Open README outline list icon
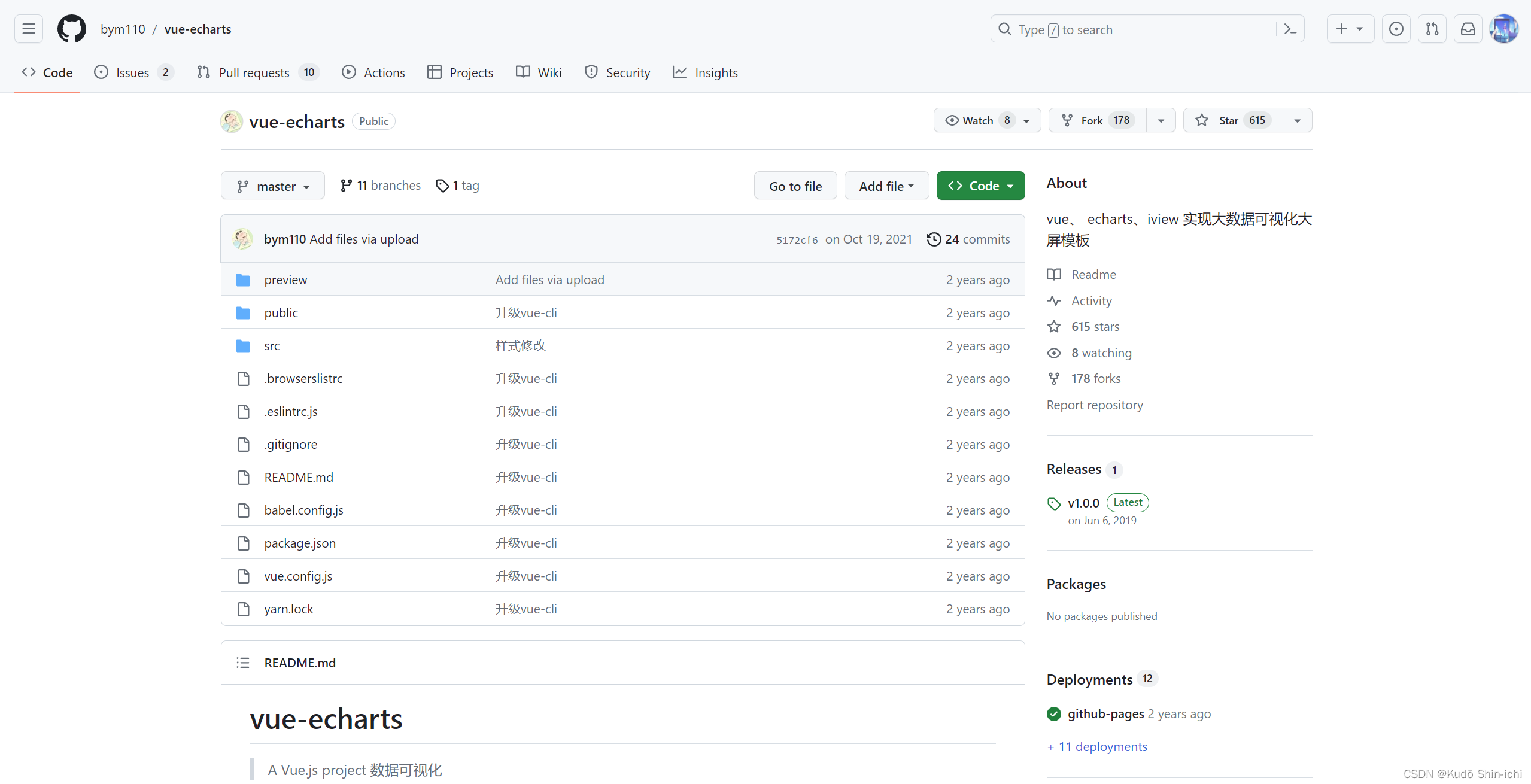The image size is (1531, 784). (x=242, y=663)
